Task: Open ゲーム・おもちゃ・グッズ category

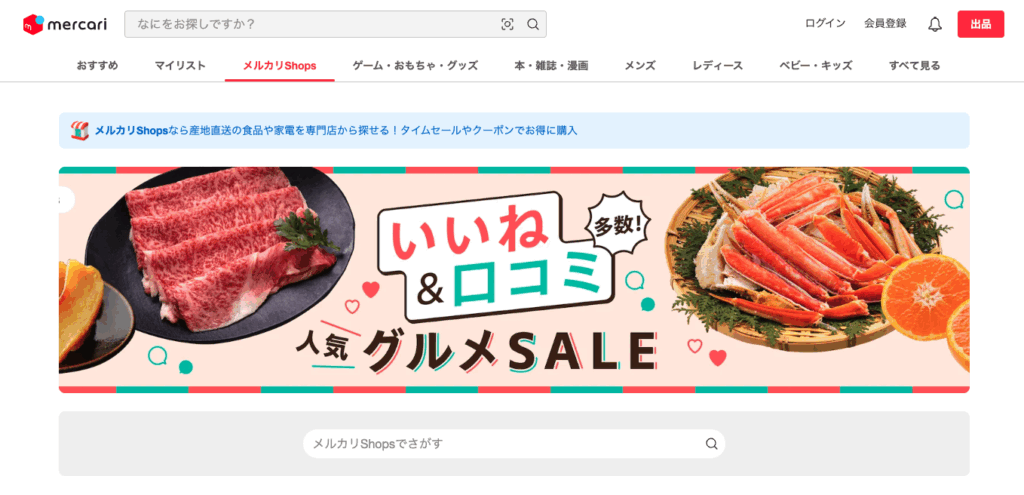Action: coord(415,65)
